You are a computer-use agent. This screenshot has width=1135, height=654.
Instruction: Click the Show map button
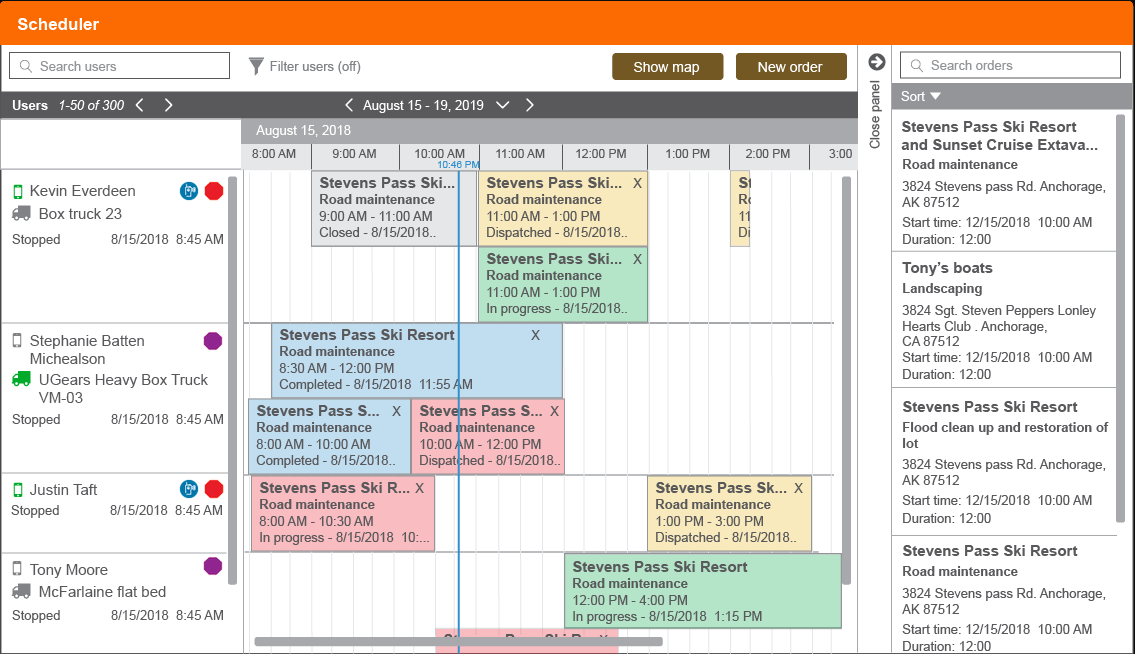pos(667,67)
